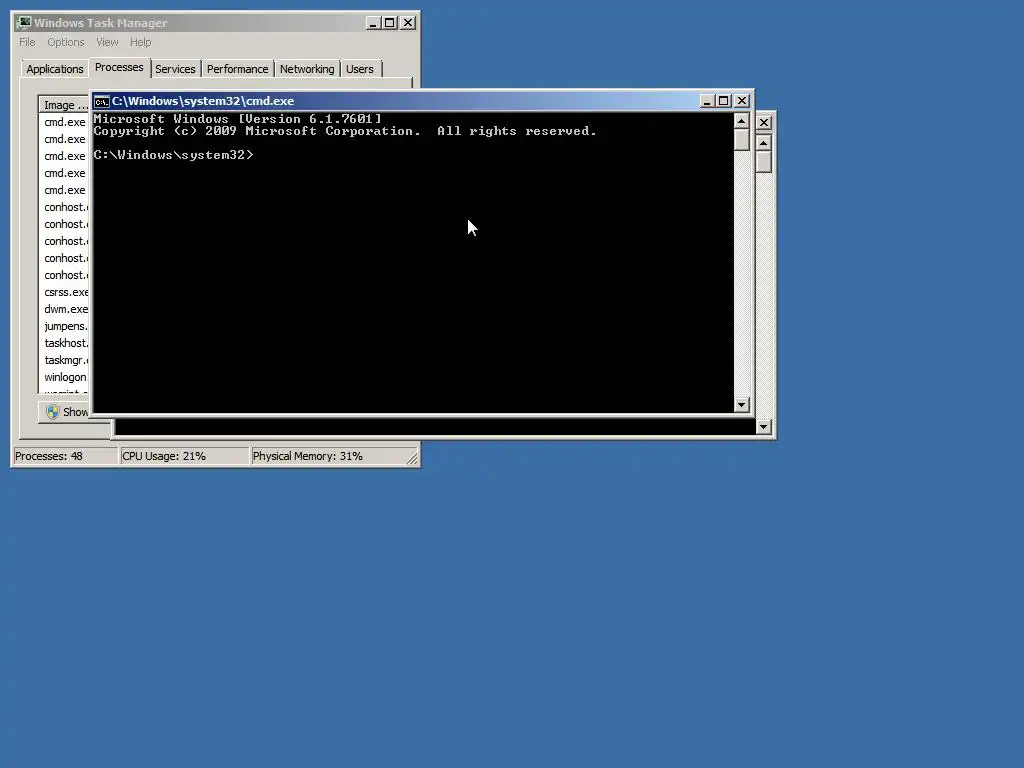Screen dimensions: 1024x768
Task: Open the View menu in Task Manager
Action: [x=107, y=42]
